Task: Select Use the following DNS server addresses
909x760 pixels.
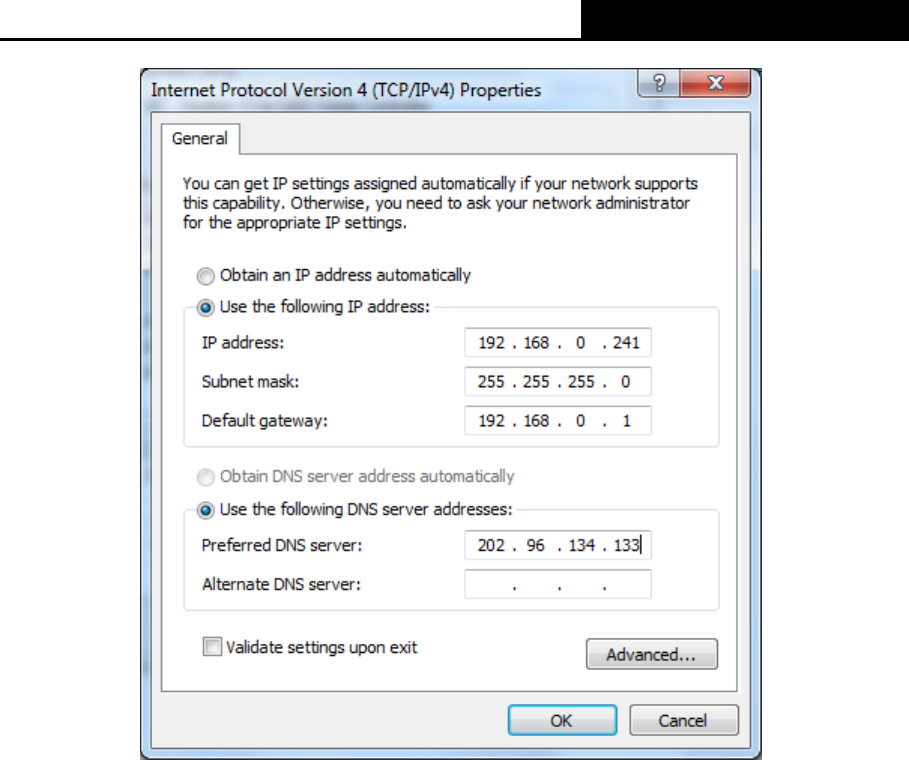Action: coord(205,510)
